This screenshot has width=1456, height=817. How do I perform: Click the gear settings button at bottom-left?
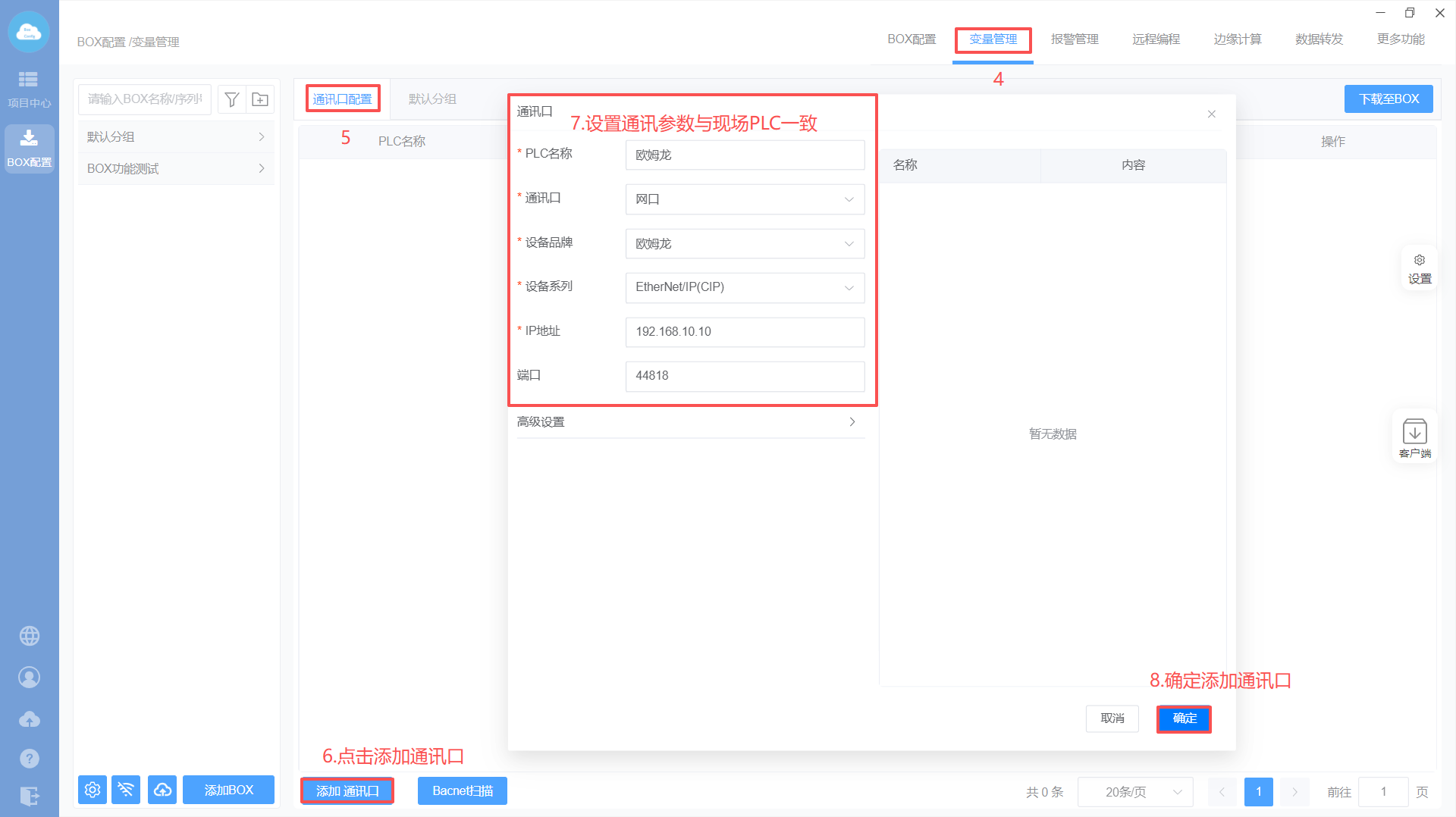click(x=93, y=790)
